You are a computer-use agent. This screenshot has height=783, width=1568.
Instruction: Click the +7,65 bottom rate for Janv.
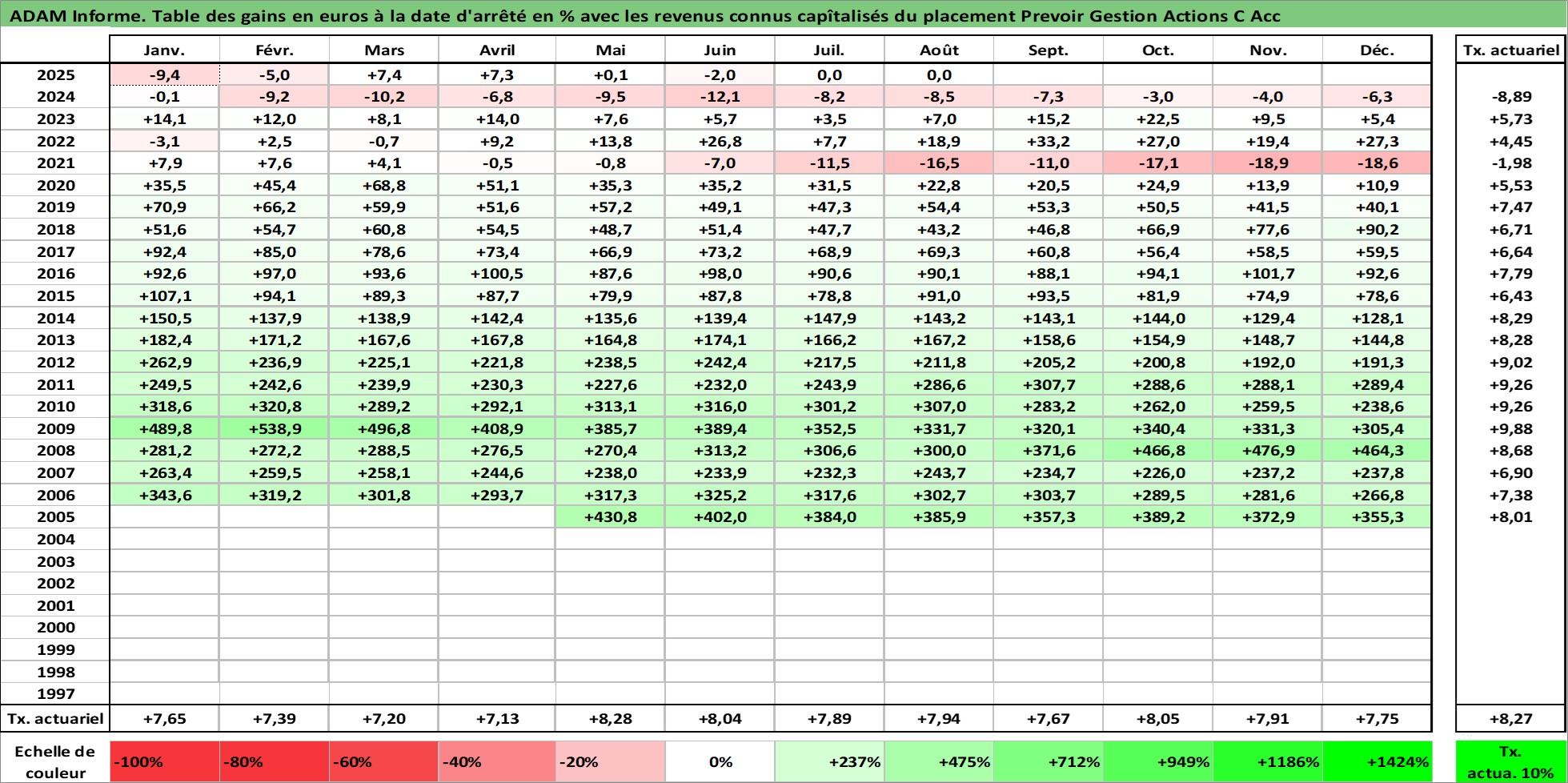pos(164,719)
